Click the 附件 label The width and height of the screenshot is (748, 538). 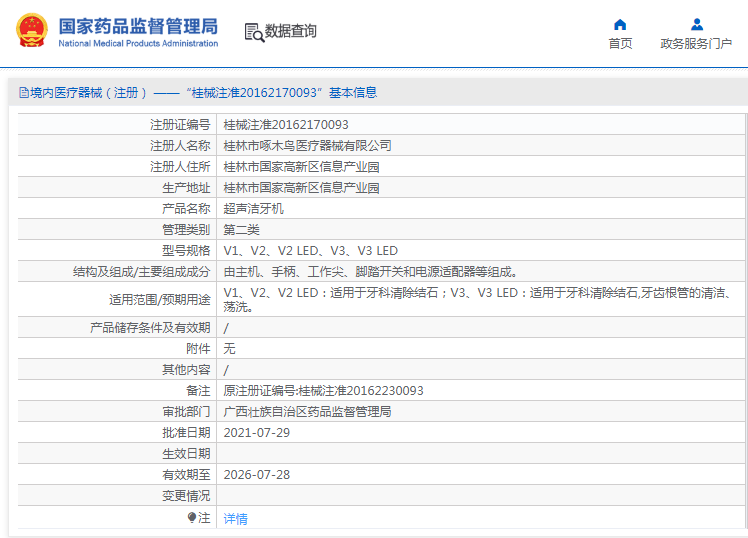coord(198,349)
